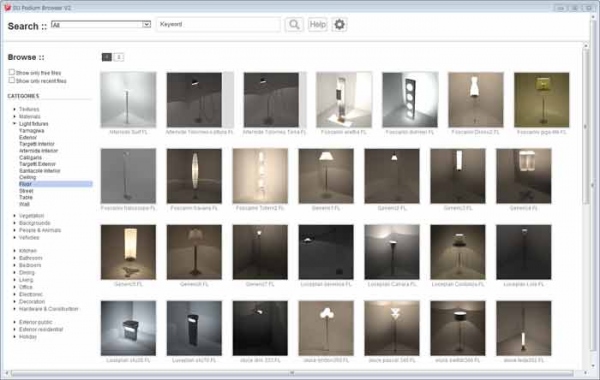
Task: Enable Show only recent files checkbox
Action: [x=12, y=80]
